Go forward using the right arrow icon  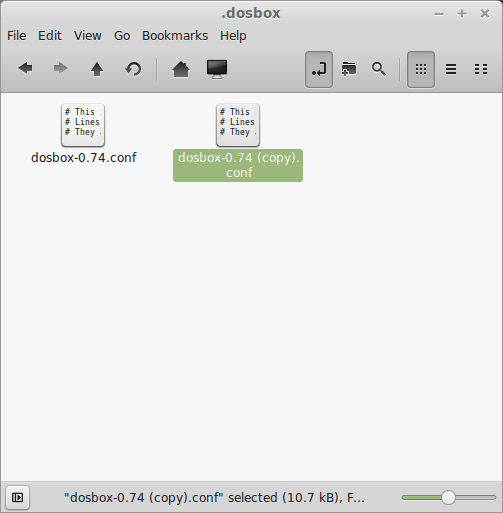pyautogui.click(x=60, y=69)
